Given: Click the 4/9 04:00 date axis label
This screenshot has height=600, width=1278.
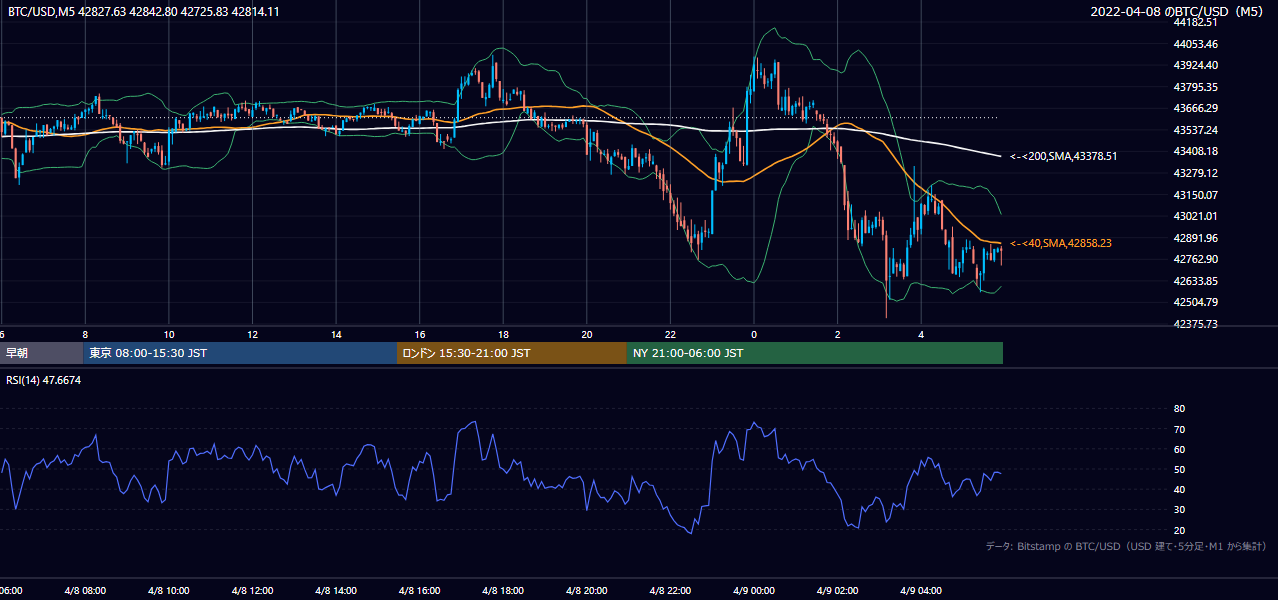Looking at the screenshot, I should [921, 591].
